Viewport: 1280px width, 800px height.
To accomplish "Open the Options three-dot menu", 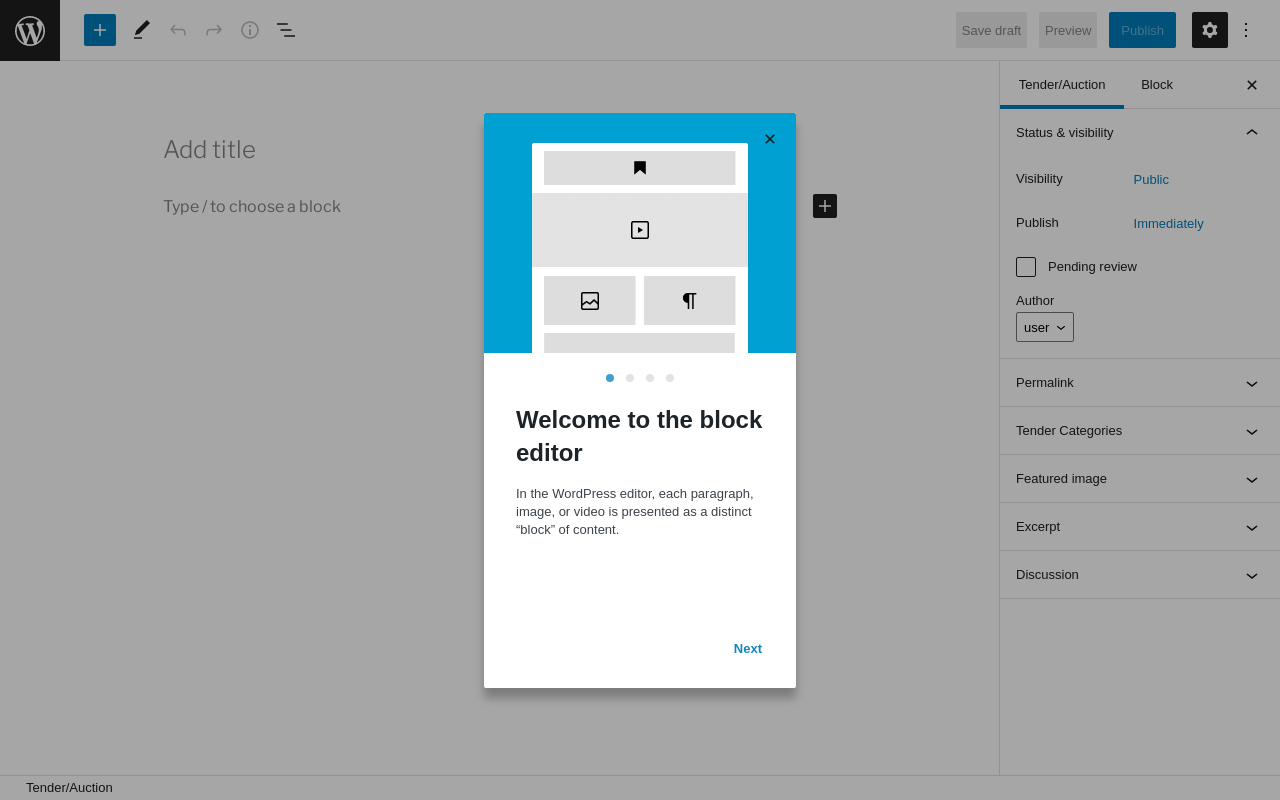I will click(1246, 30).
